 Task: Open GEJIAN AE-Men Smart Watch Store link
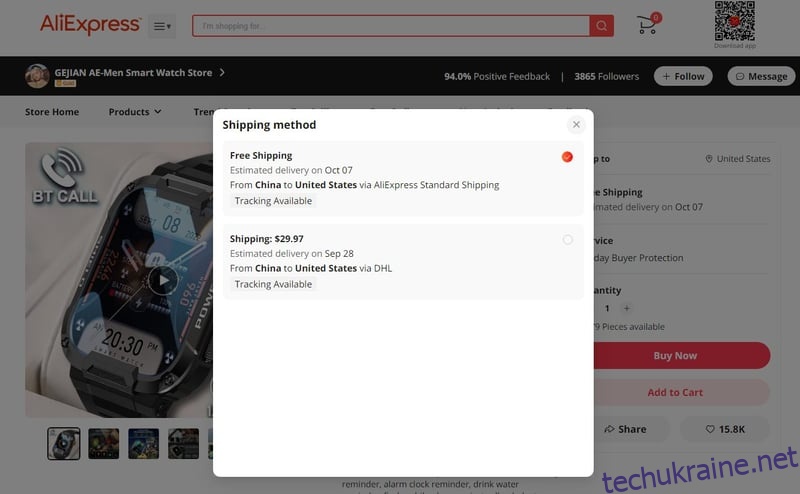133,72
